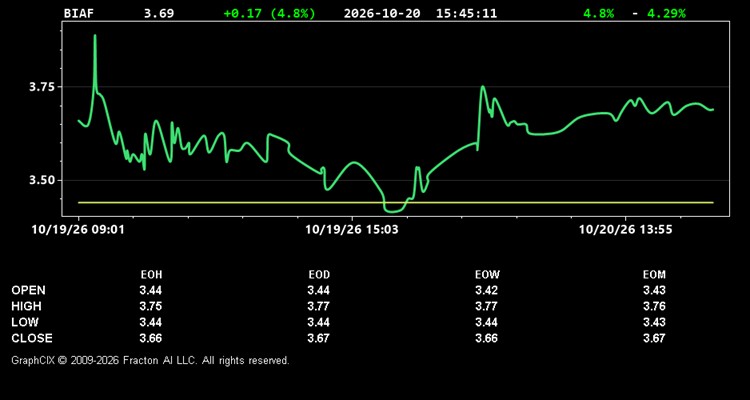The width and height of the screenshot is (750, 400).
Task: Click the CLOSE row label
Action: pyautogui.click(x=32, y=338)
